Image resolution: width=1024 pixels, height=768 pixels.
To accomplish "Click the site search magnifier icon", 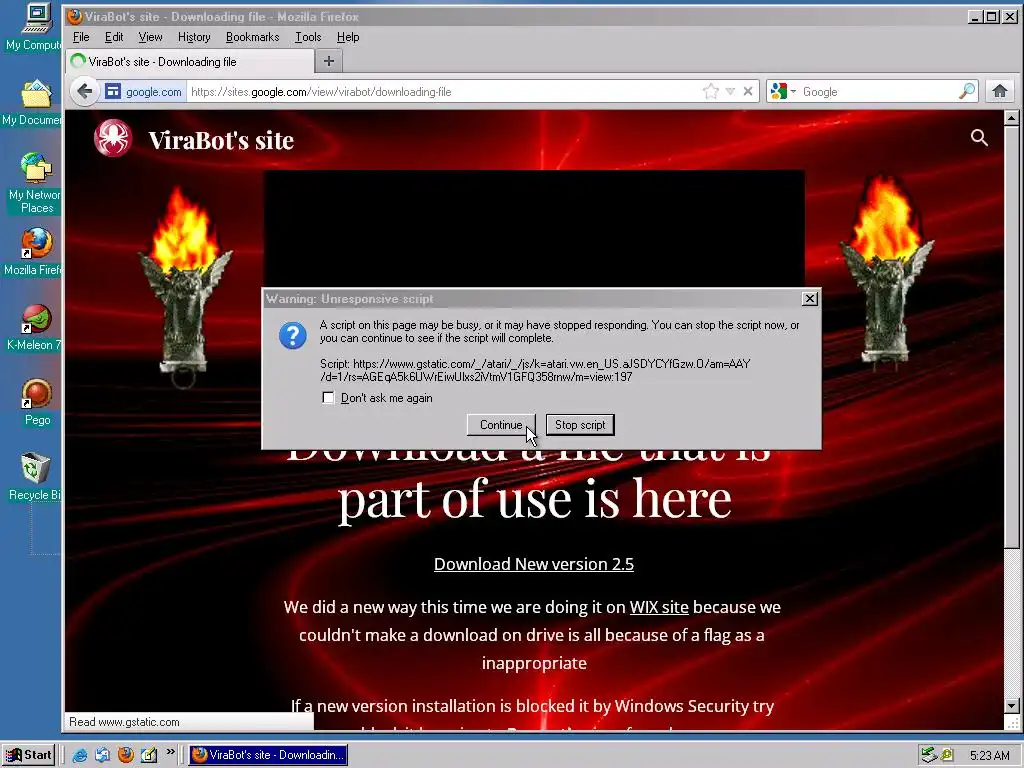I will (x=978, y=137).
